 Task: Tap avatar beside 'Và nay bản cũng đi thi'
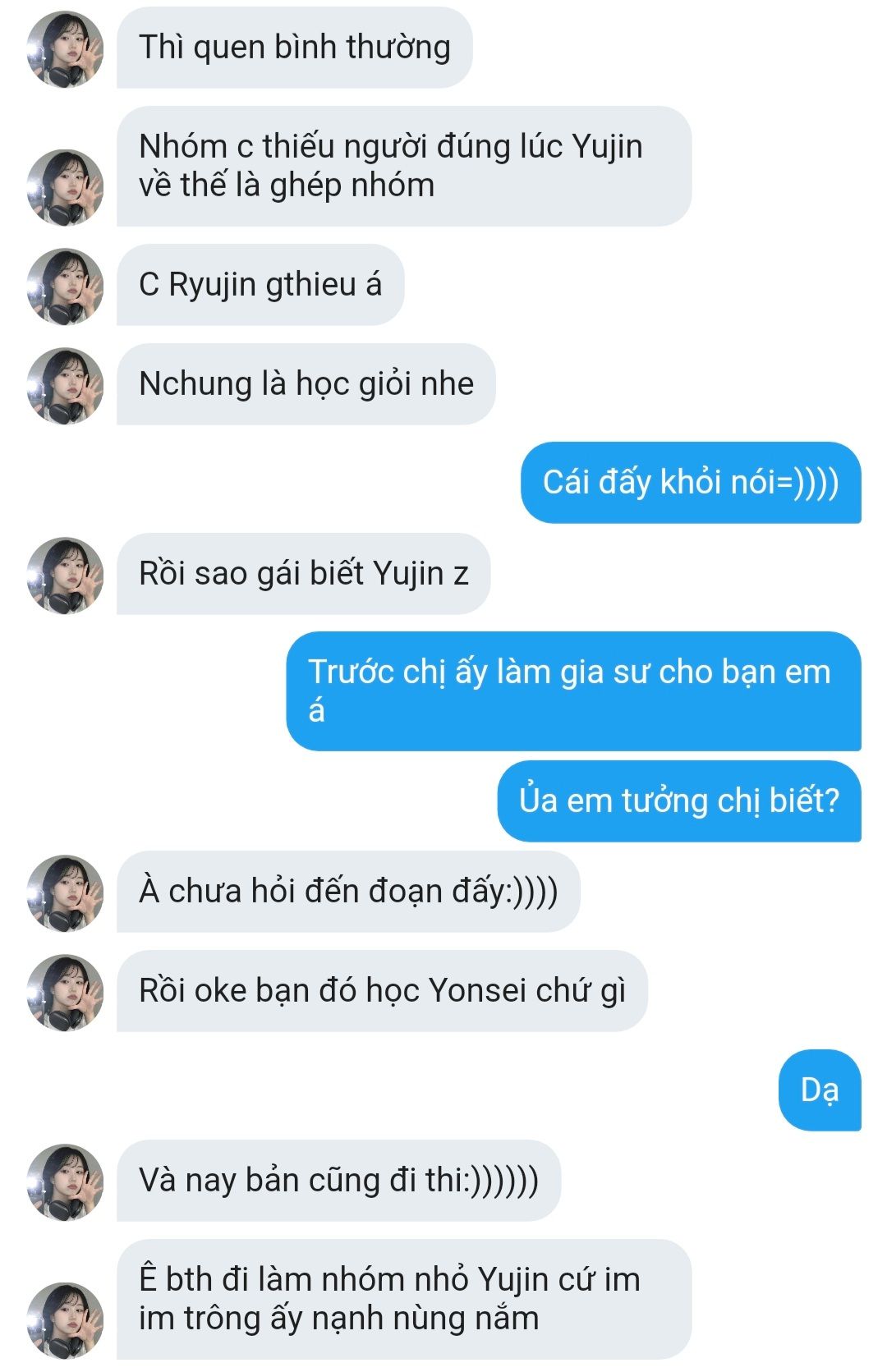click(x=65, y=1182)
